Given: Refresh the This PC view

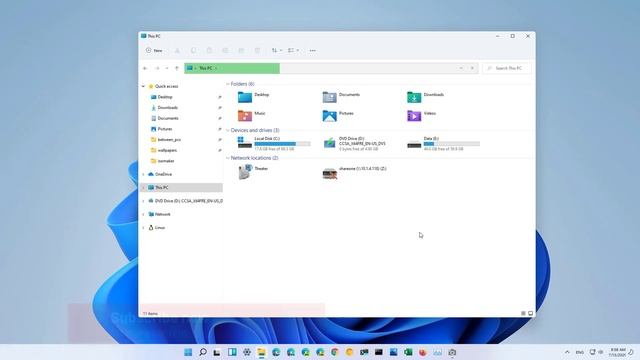Looking at the screenshot, I should (x=472, y=68).
